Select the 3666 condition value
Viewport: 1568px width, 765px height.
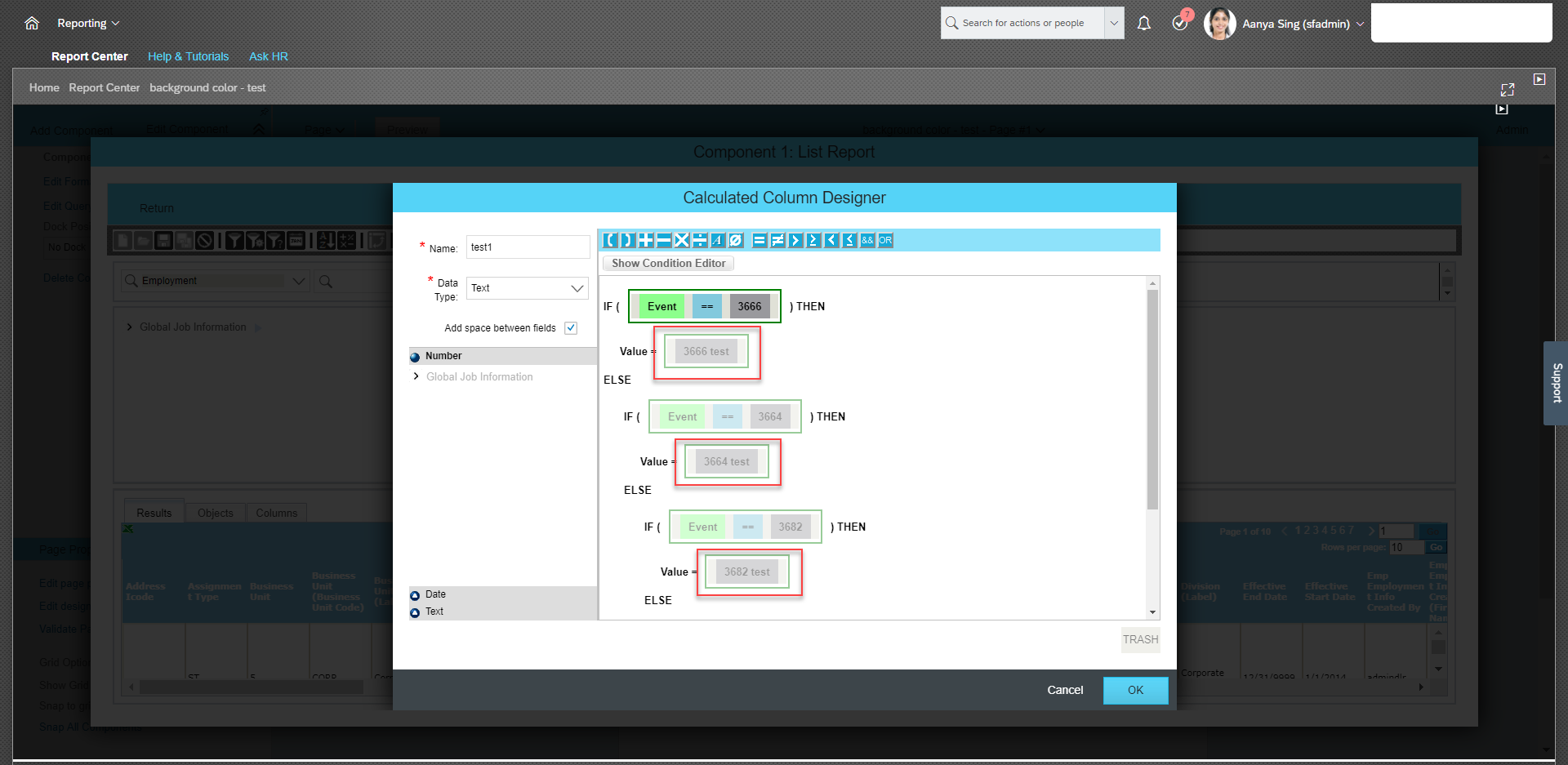750,306
